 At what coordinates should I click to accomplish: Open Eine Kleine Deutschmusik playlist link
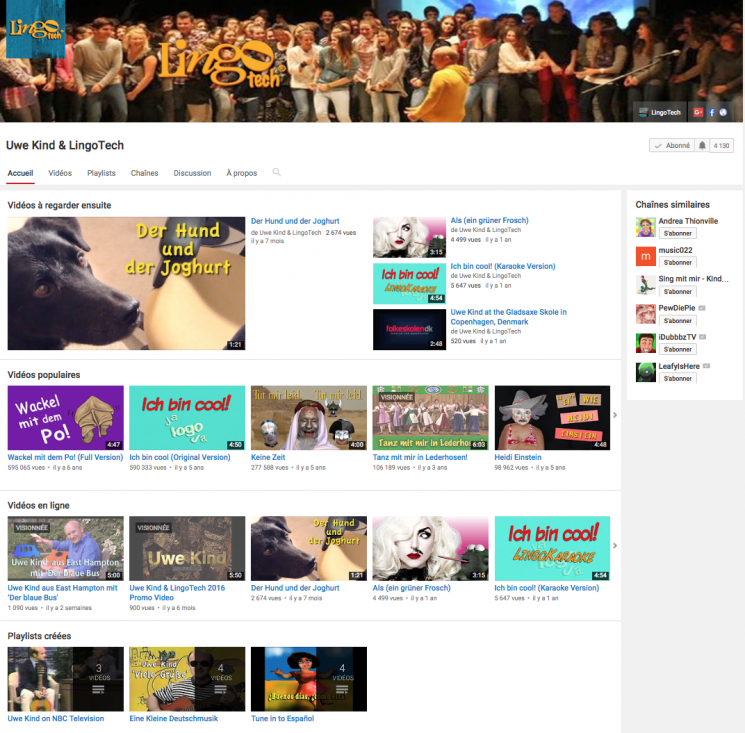(173, 718)
